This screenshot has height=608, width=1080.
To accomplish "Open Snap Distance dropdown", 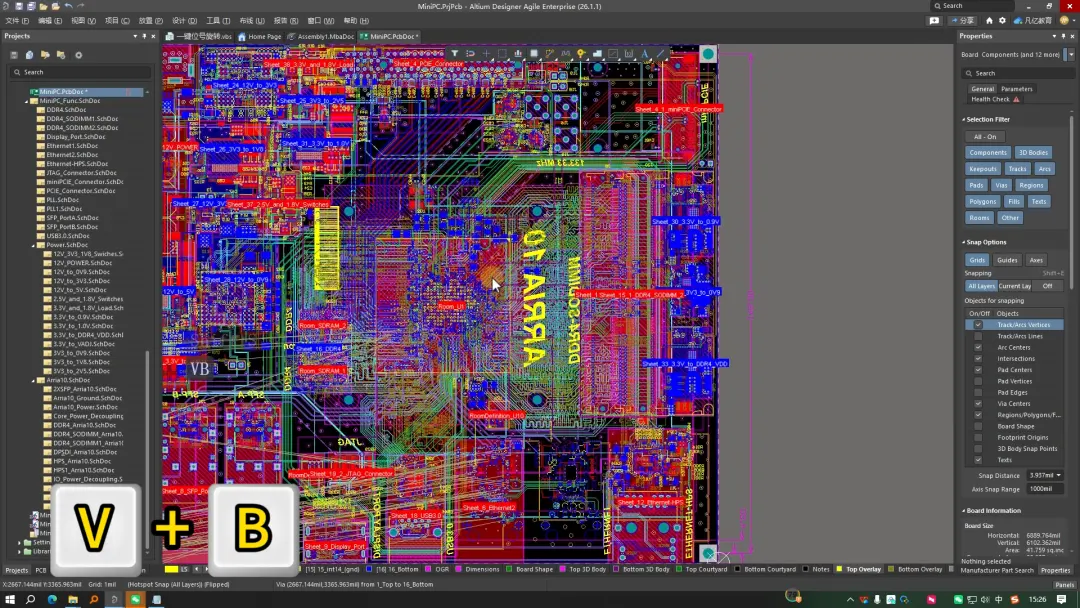I will [x=1059, y=475].
